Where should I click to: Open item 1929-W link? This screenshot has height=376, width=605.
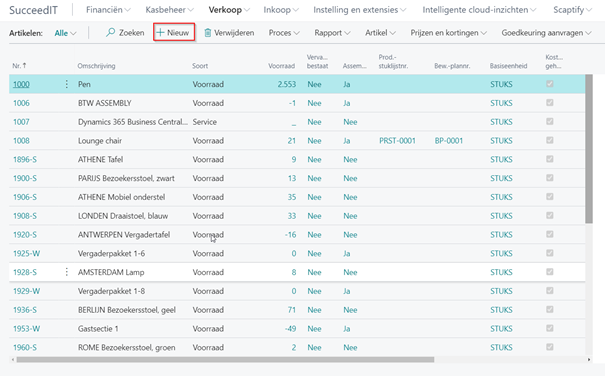point(27,291)
